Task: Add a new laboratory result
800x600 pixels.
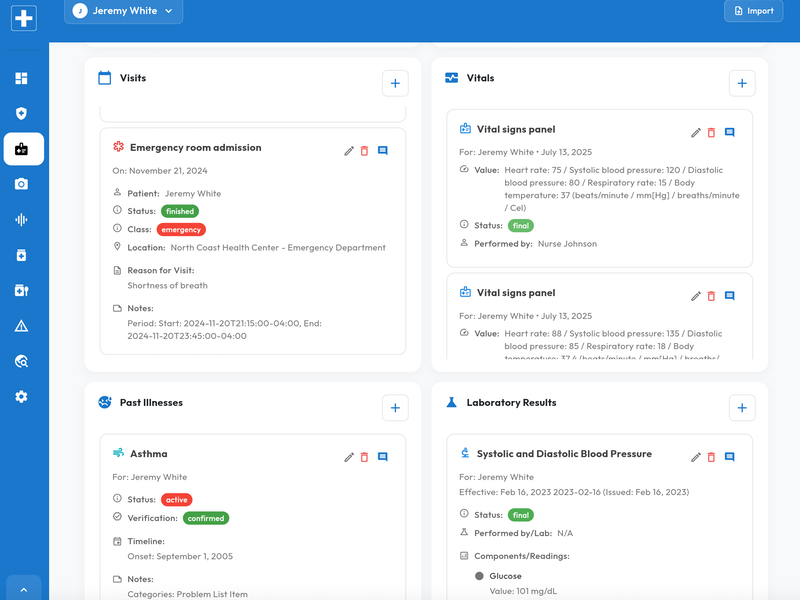Action: point(742,408)
